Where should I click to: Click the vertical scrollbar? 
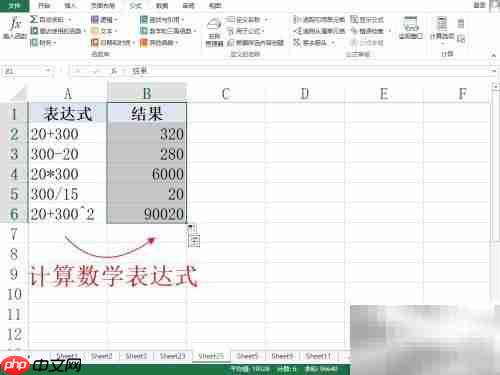point(495,167)
